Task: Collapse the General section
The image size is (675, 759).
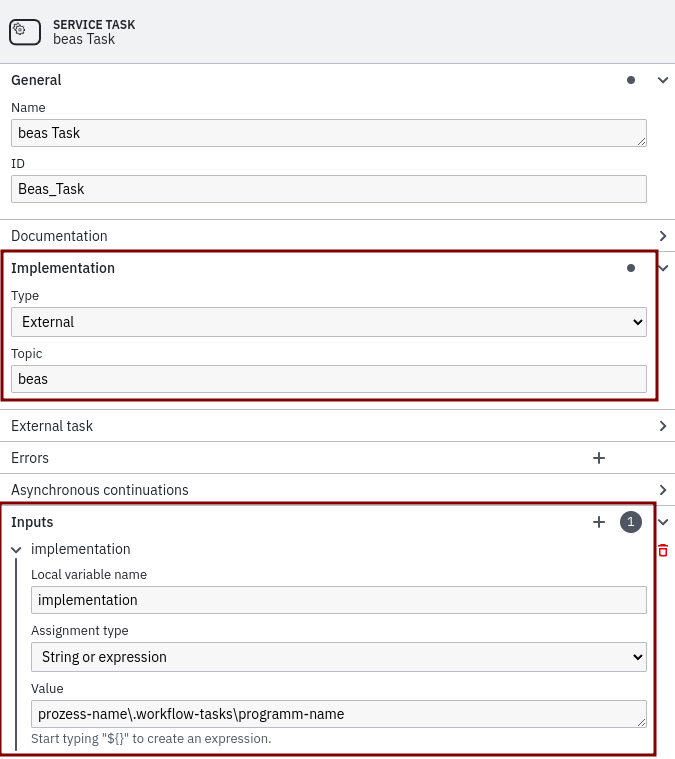Action: coord(662,80)
